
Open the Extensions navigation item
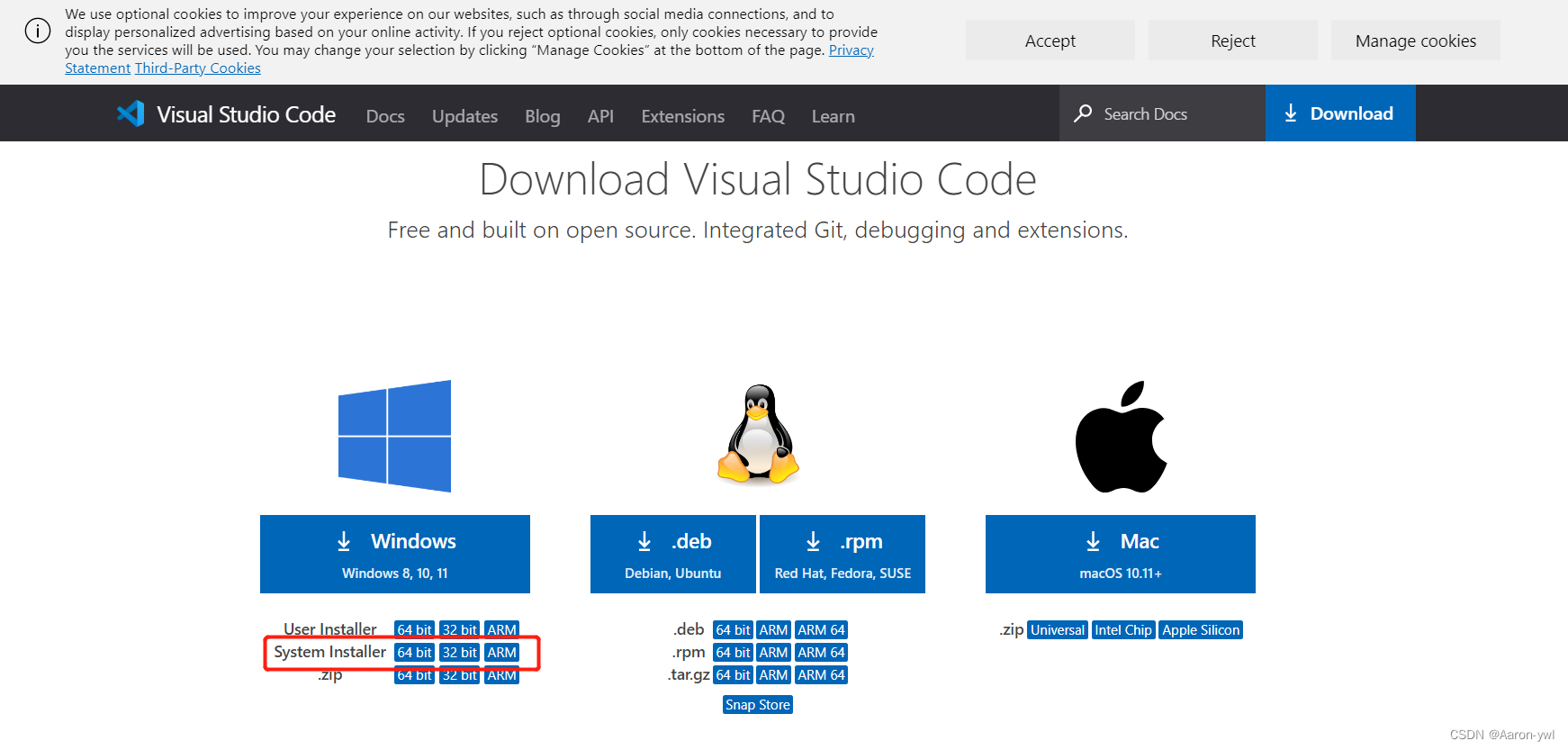pyautogui.click(x=682, y=116)
